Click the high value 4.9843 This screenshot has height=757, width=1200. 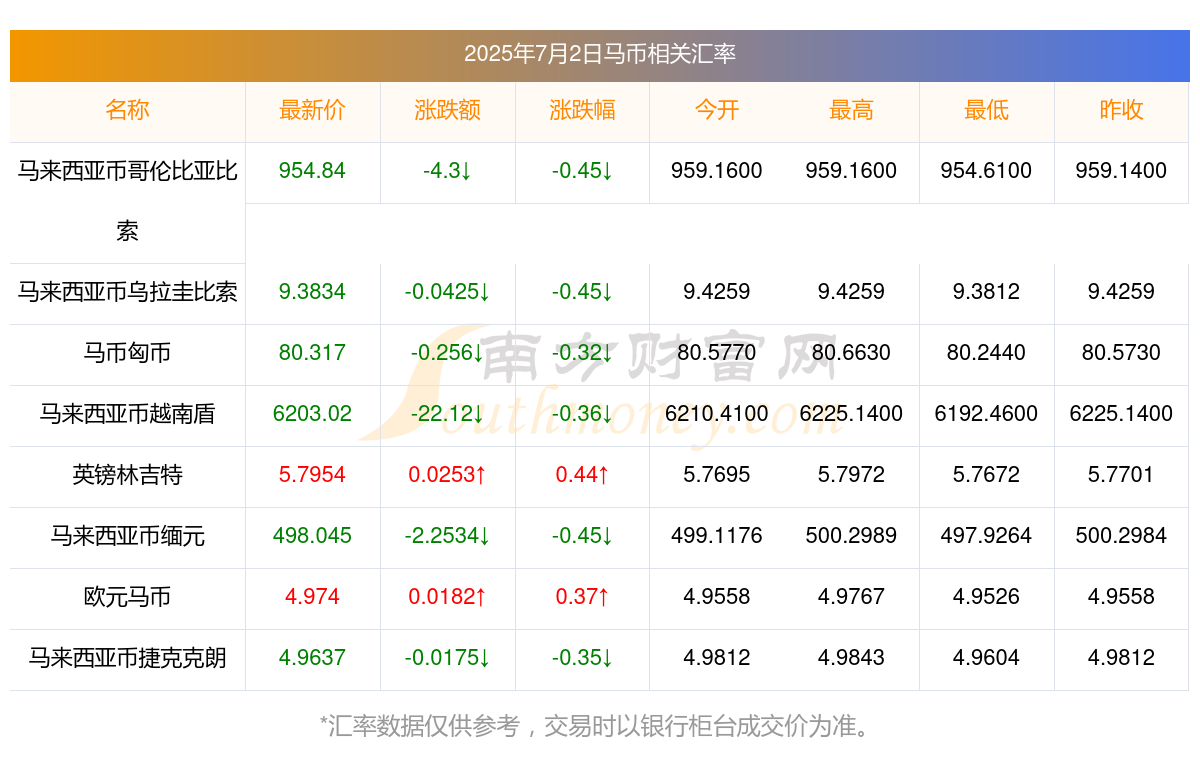(851, 658)
